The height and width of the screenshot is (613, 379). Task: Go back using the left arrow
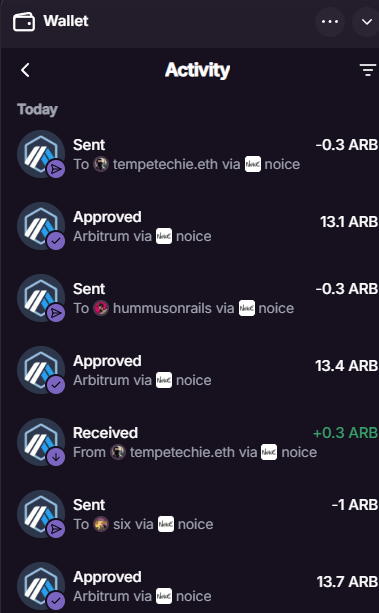[25, 70]
